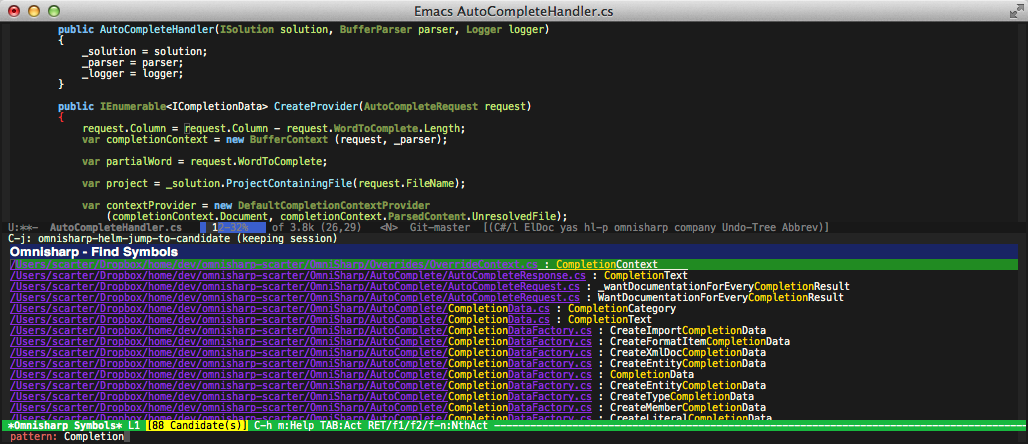Click the C#/l major mode indicator
This screenshot has width=1028, height=444.
506,227
